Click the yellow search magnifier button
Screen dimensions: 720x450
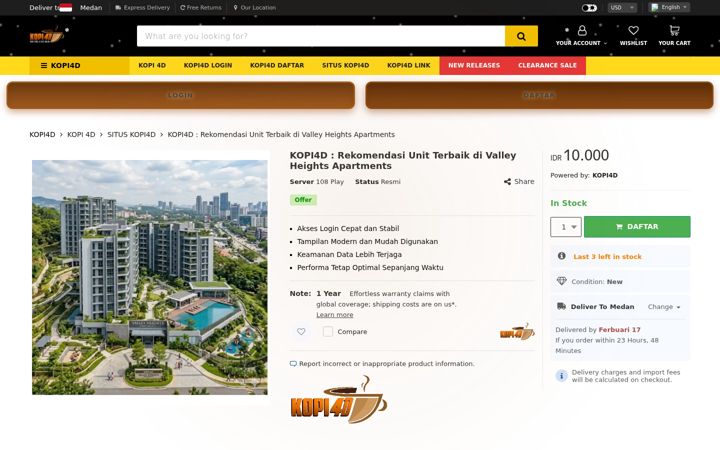coord(521,36)
